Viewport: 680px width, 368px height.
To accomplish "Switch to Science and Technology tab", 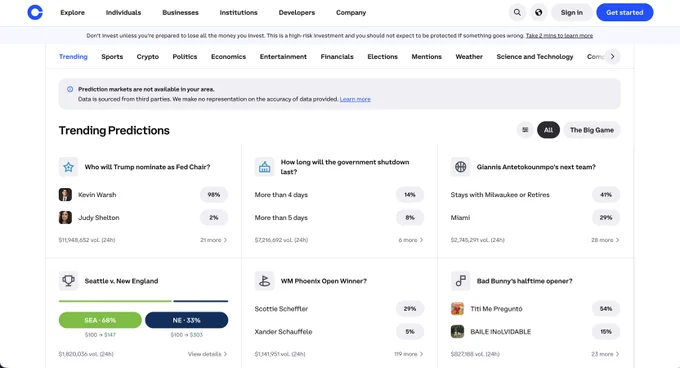I will [535, 57].
